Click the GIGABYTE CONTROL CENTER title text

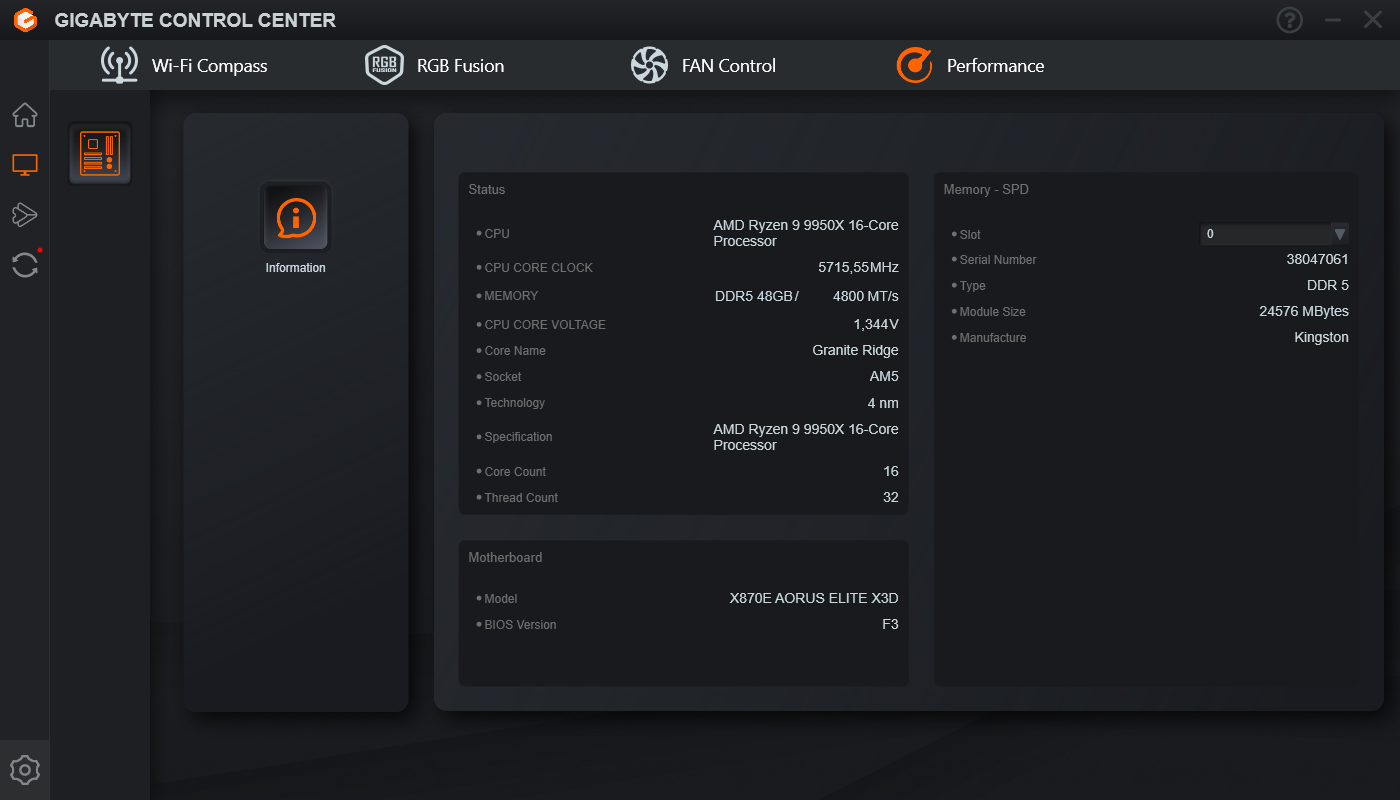coord(195,20)
